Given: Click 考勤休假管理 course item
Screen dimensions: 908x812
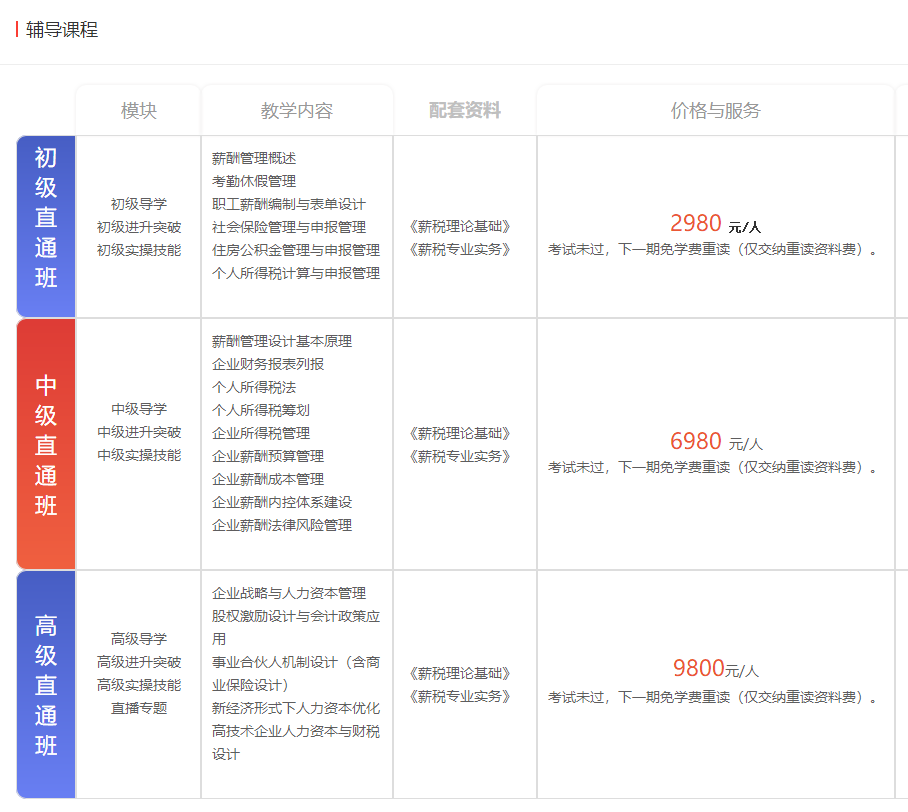Looking at the screenshot, I should click(254, 181).
